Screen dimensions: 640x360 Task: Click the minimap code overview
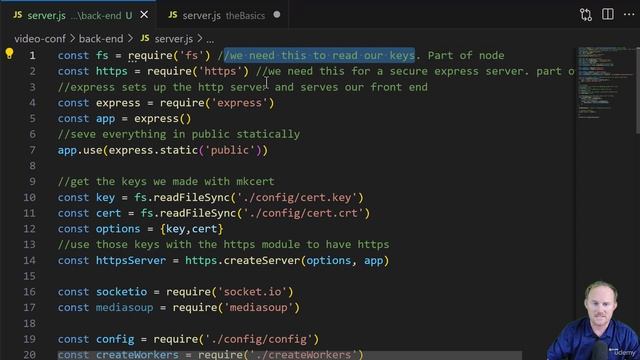(x=606, y=82)
